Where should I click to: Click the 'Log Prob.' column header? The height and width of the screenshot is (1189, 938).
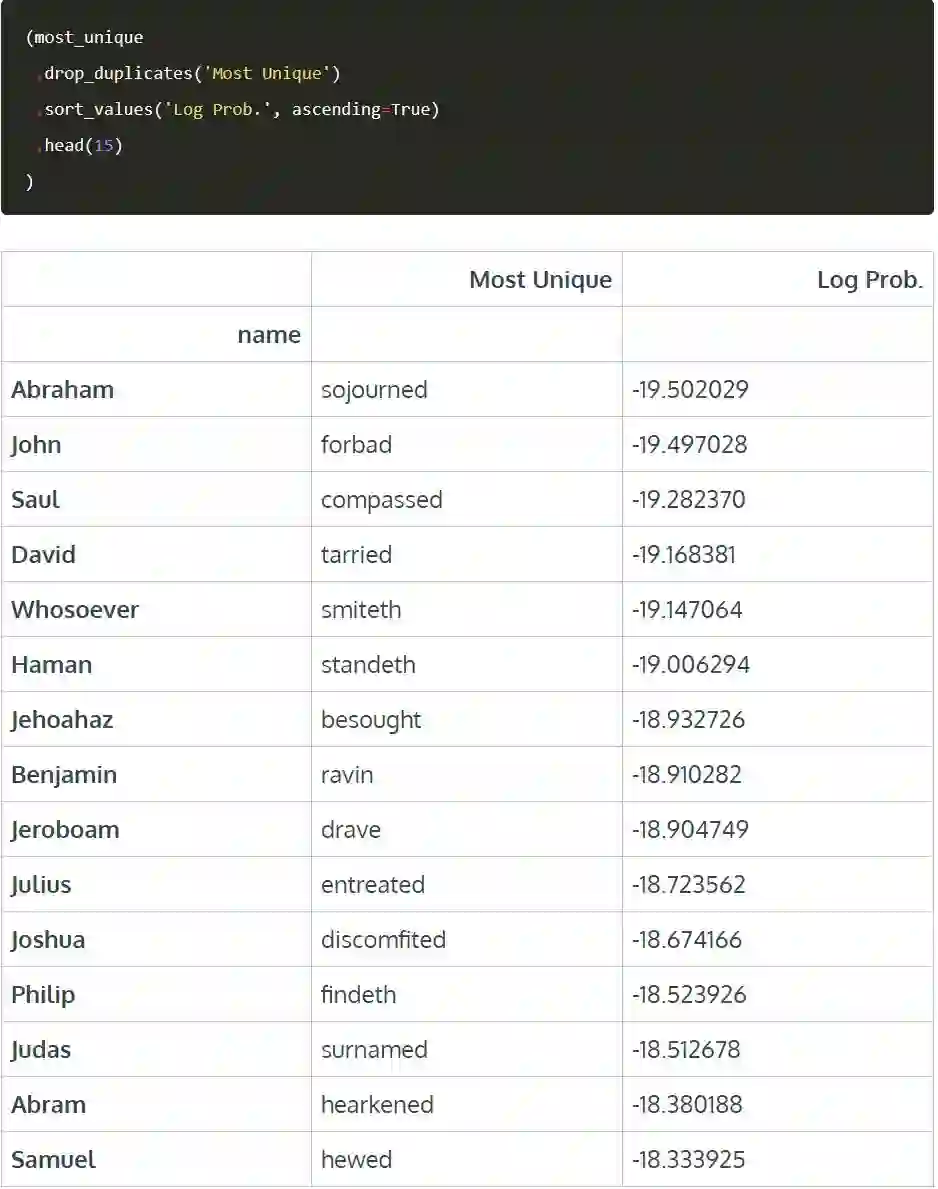click(x=869, y=280)
